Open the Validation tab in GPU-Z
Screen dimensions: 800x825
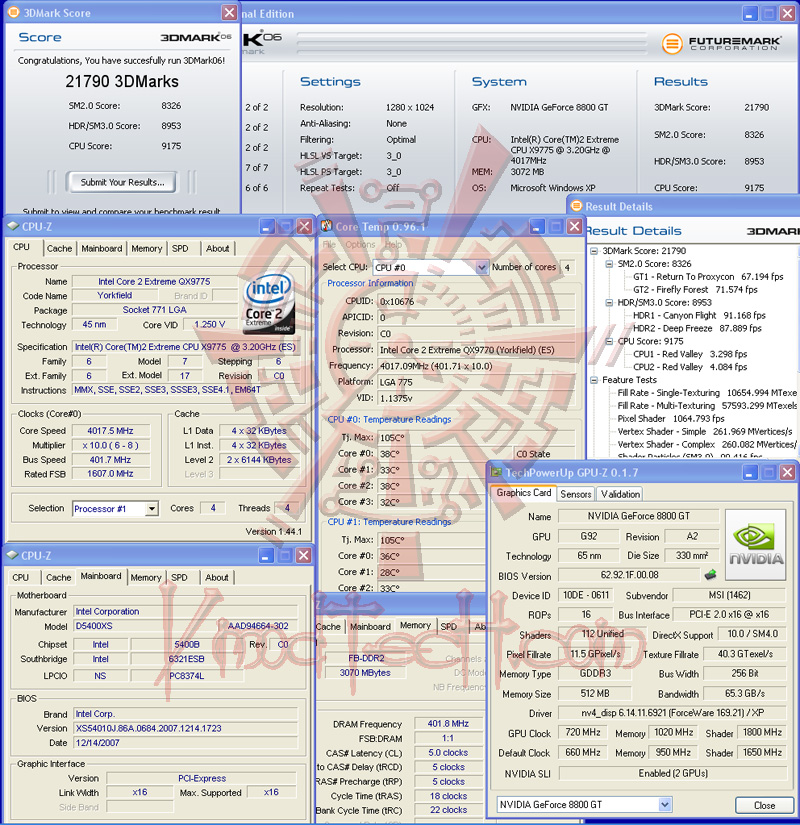click(620, 494)
